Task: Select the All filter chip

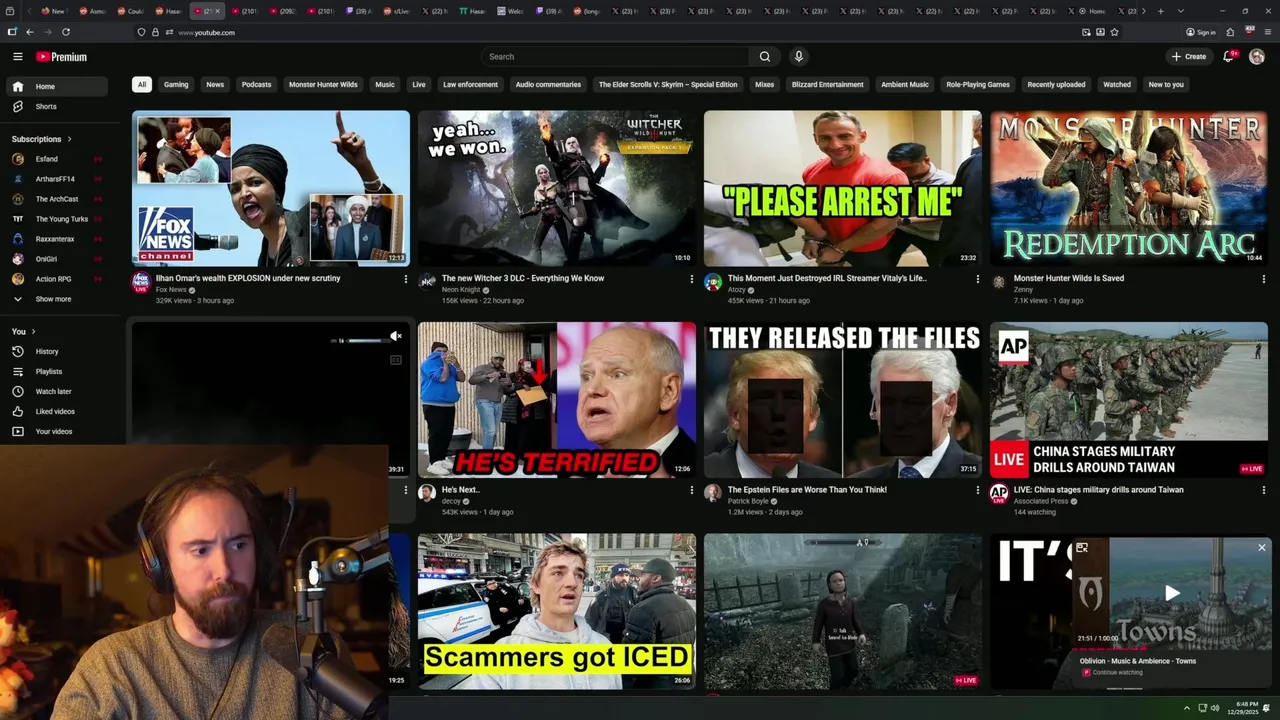Action: pos(142,85)
